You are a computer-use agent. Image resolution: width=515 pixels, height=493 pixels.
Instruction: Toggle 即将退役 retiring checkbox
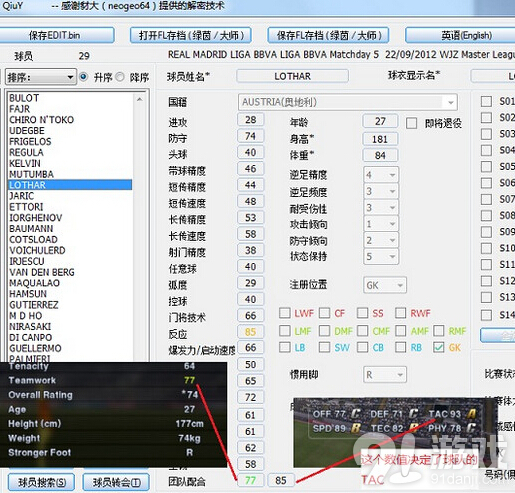[x=412, y=123]
